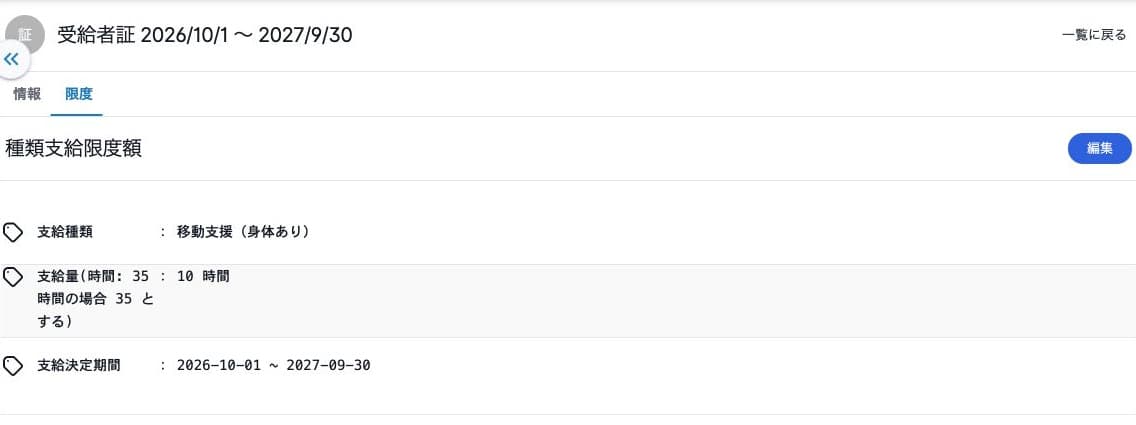The image size is (1136, 425).
Task: Click the 種類支給限度額 section heading
Action: 73,148
